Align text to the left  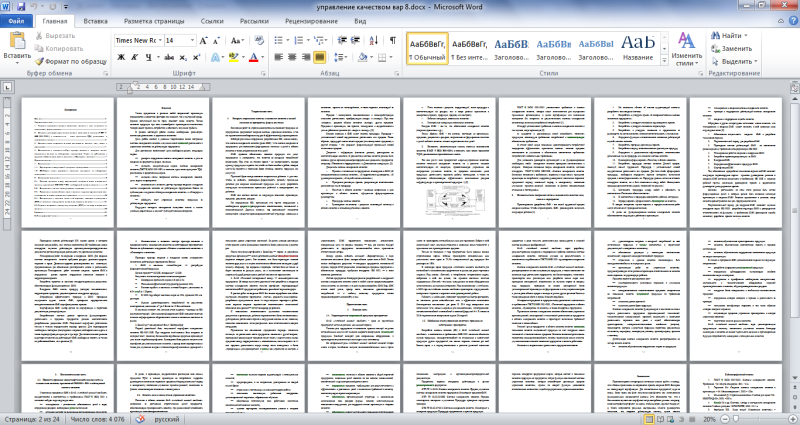[x=279, y=57]
